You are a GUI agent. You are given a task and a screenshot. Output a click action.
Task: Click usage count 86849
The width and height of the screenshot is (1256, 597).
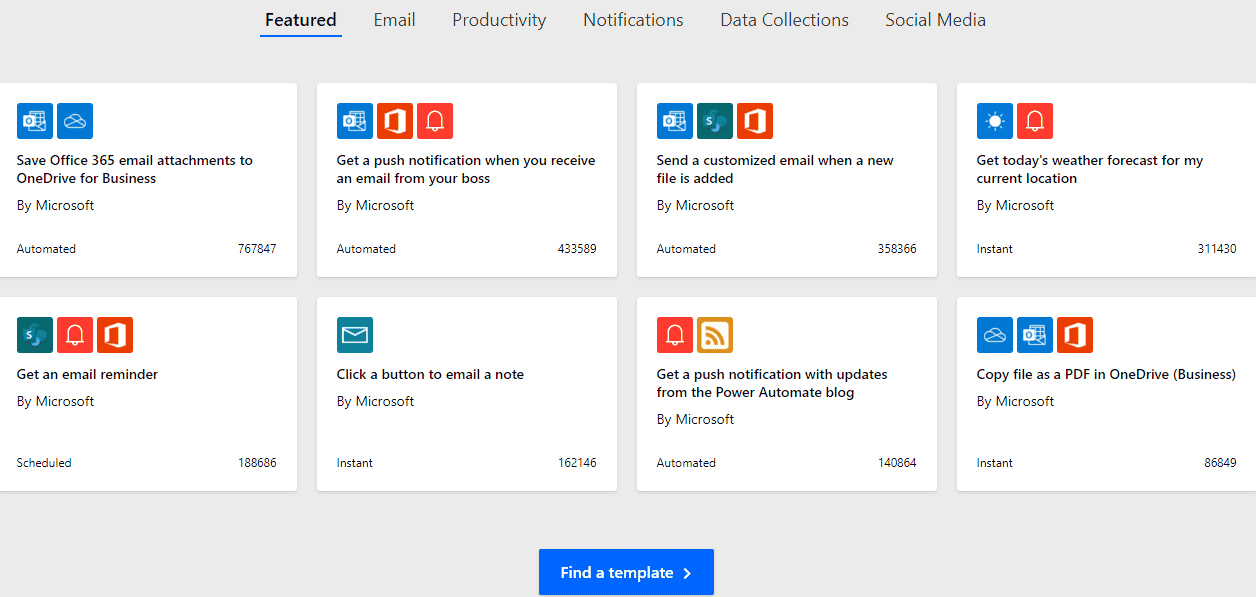[x=1220, y=463]
